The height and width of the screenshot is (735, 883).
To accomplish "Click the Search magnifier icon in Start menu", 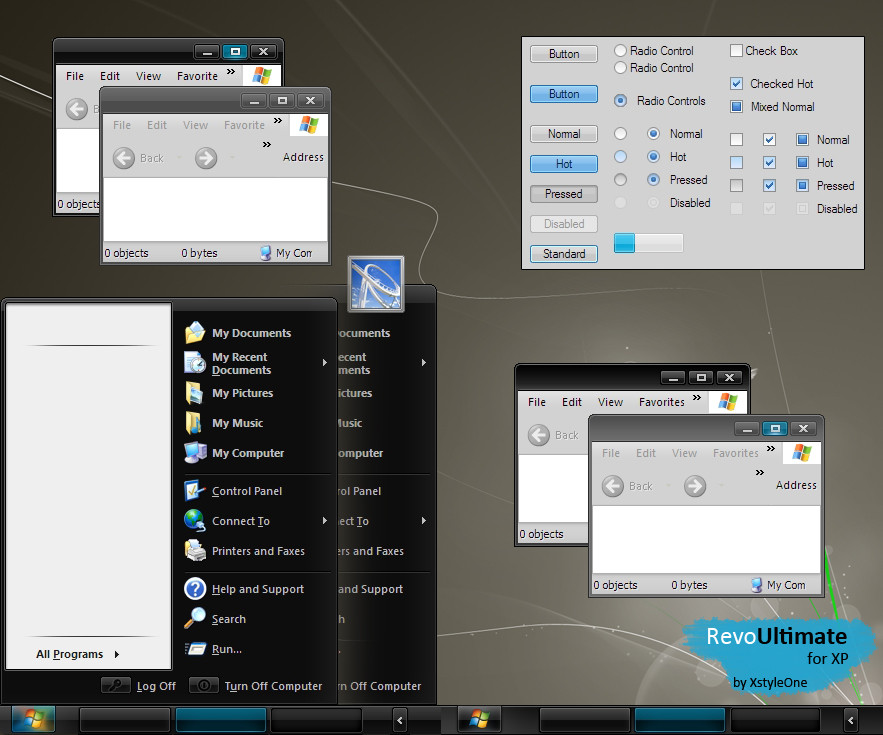I will tap(195, 619).
